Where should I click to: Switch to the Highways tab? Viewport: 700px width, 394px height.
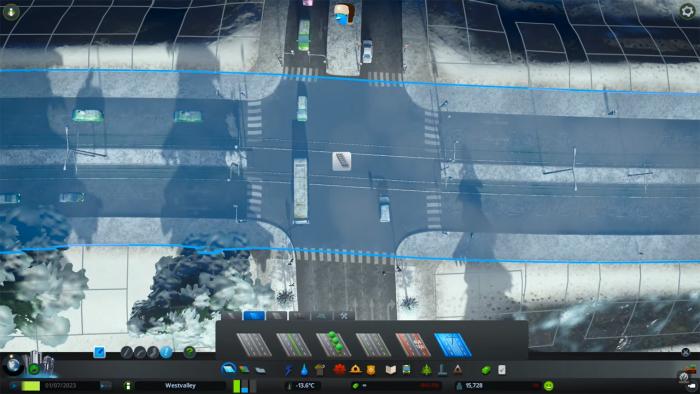tap(299, 315)
